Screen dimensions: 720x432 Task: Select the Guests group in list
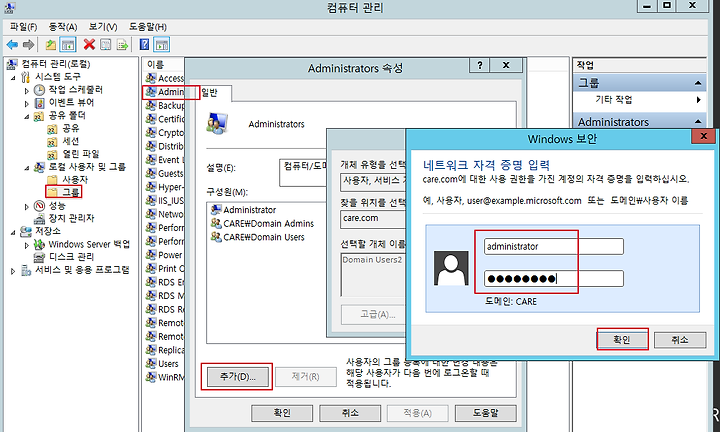(x=165, y=174)
